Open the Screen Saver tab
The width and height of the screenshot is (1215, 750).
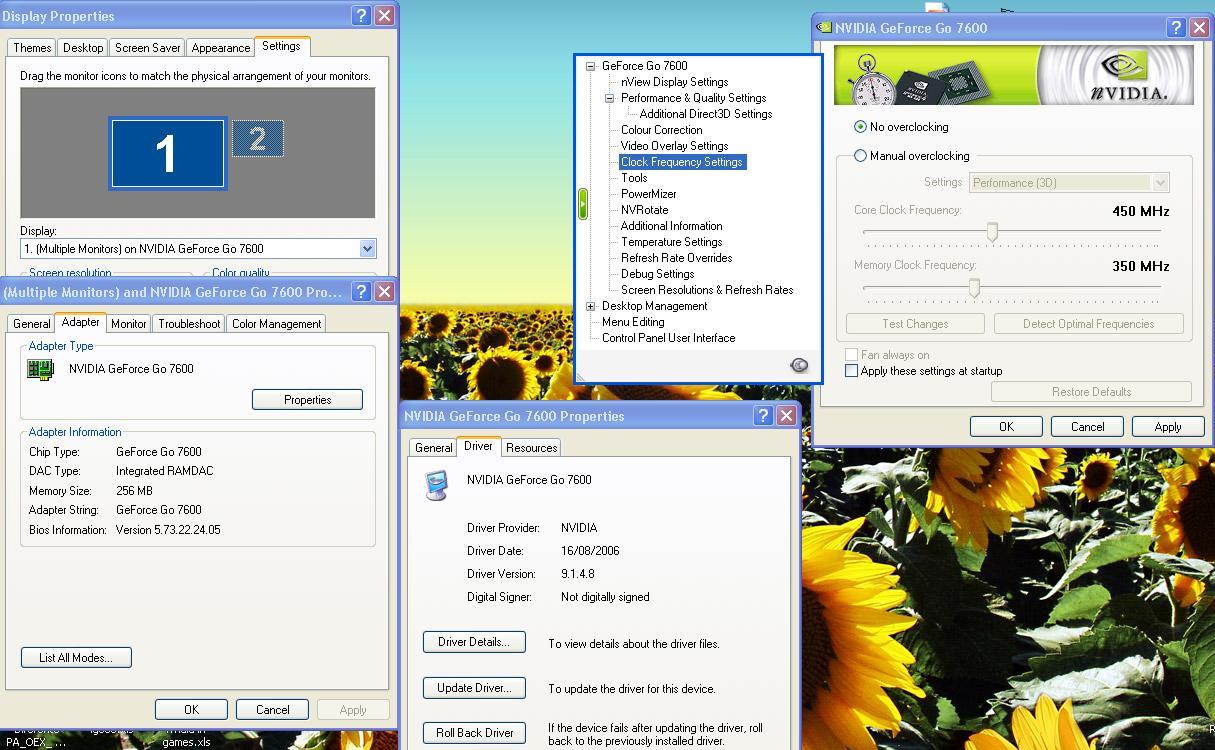pyautogui.click(x=147, y=48)
